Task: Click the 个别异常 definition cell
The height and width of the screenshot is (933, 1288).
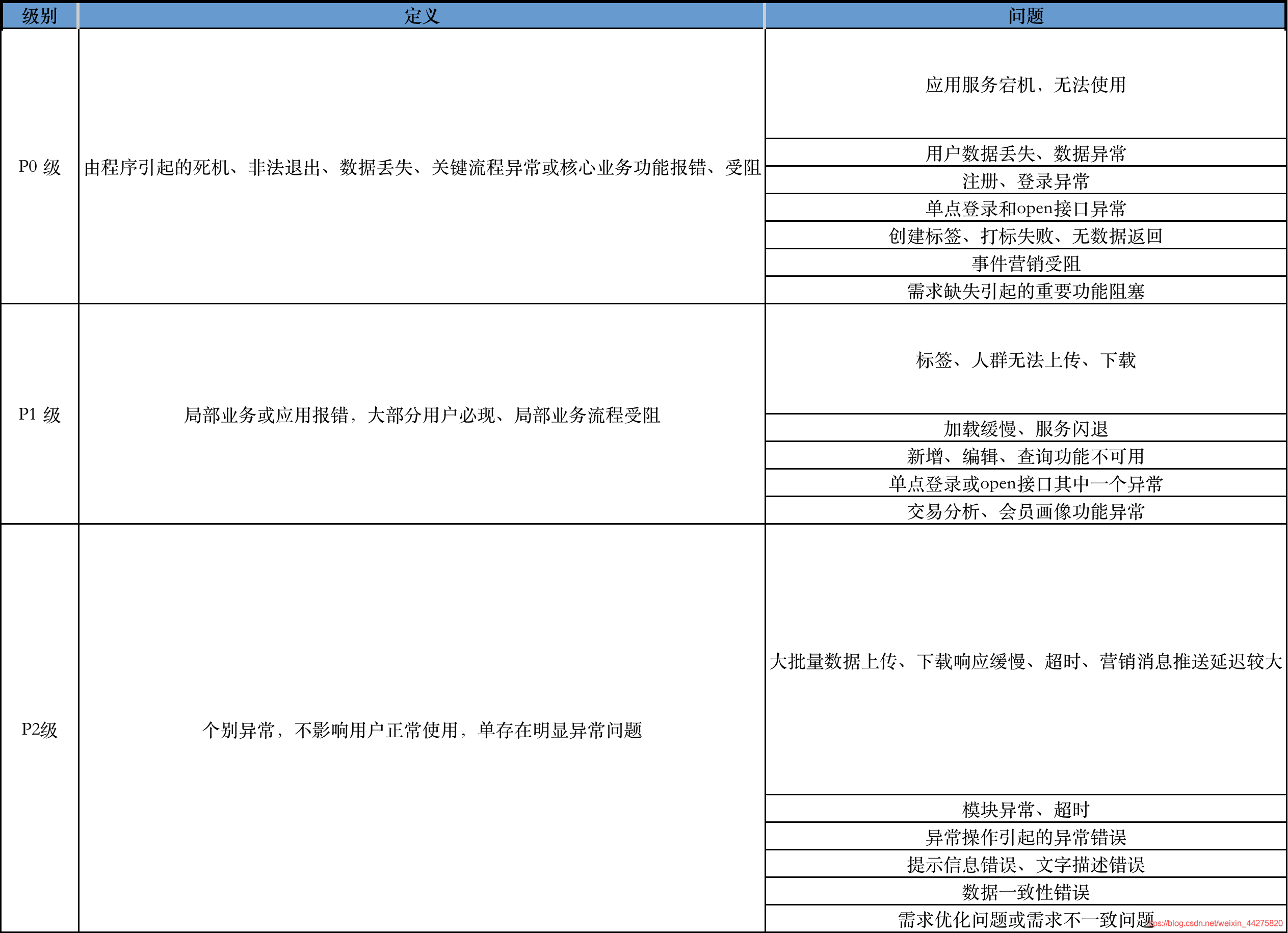Action: pos(422,730)
